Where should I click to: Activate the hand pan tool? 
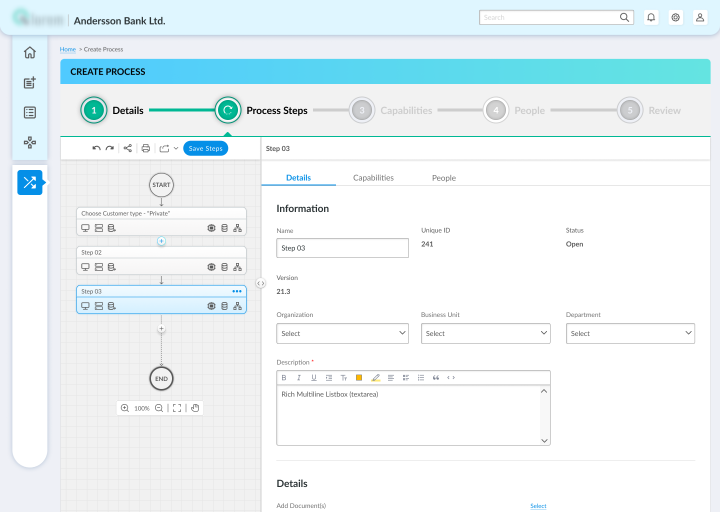(x=195, y=408)
